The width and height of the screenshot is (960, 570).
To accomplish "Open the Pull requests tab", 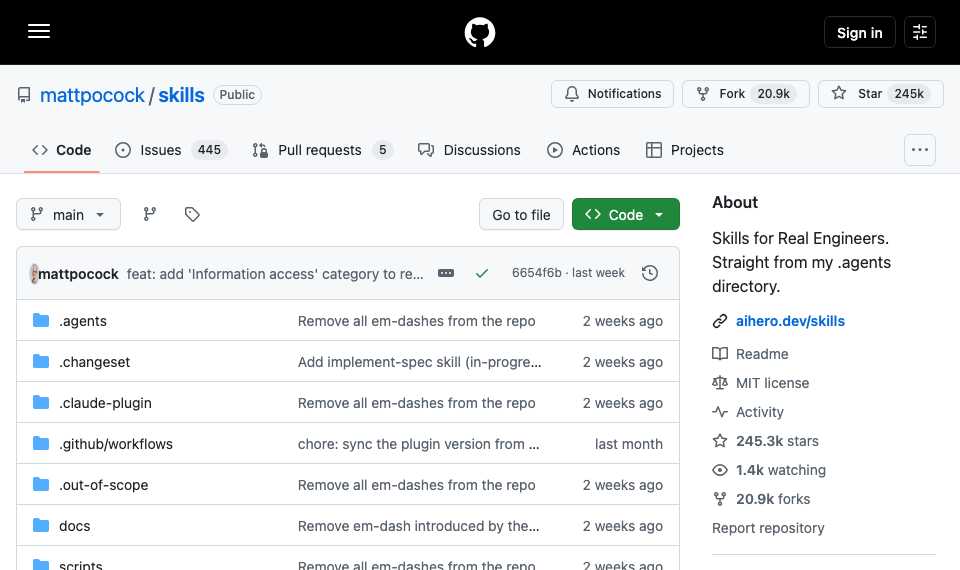I will point(322,150).
